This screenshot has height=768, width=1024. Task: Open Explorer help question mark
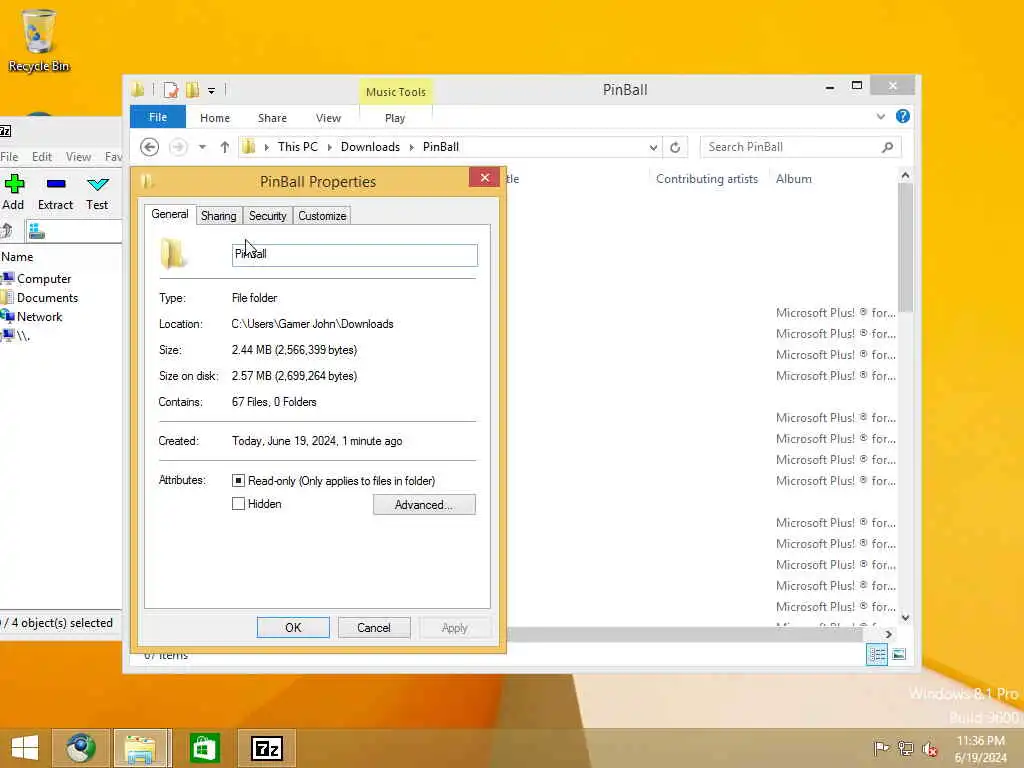903,116
